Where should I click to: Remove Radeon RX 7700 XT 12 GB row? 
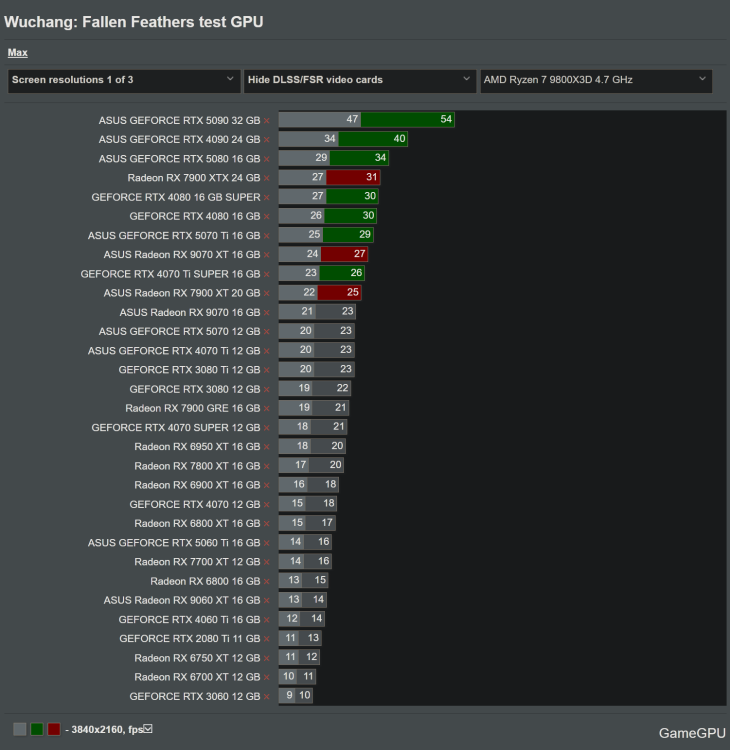266,562
